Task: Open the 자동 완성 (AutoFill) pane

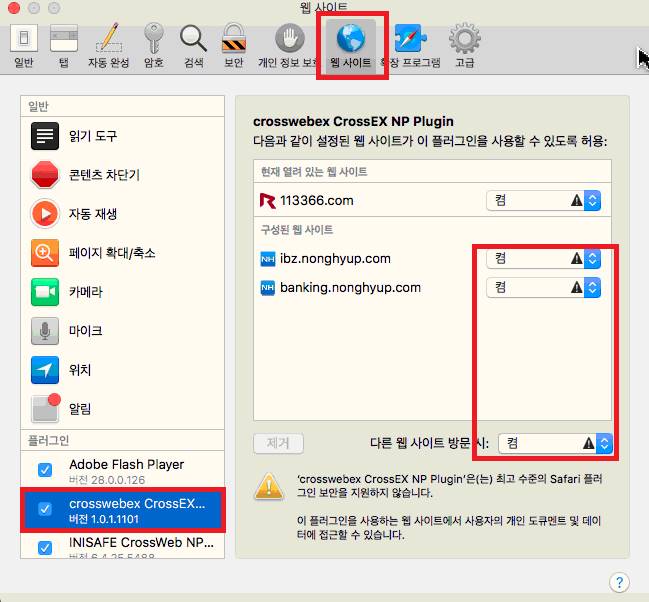Action: [x=108, y=46]
